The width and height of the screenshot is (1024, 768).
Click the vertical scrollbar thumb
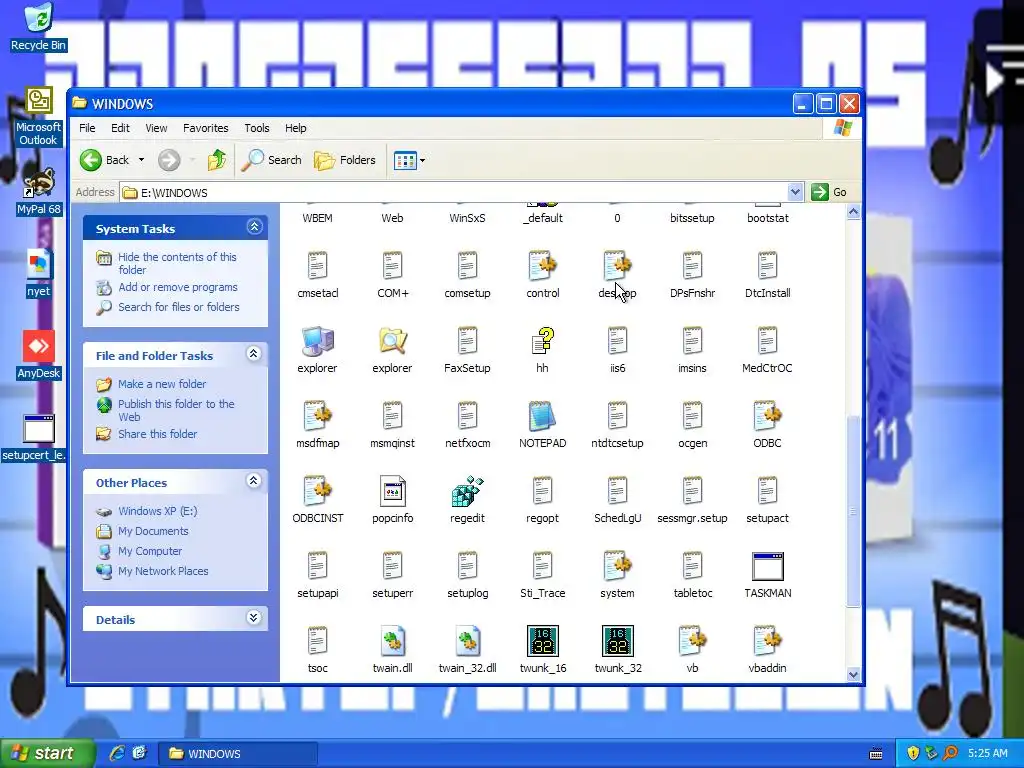pyautogui.click(x=853, y=511)
